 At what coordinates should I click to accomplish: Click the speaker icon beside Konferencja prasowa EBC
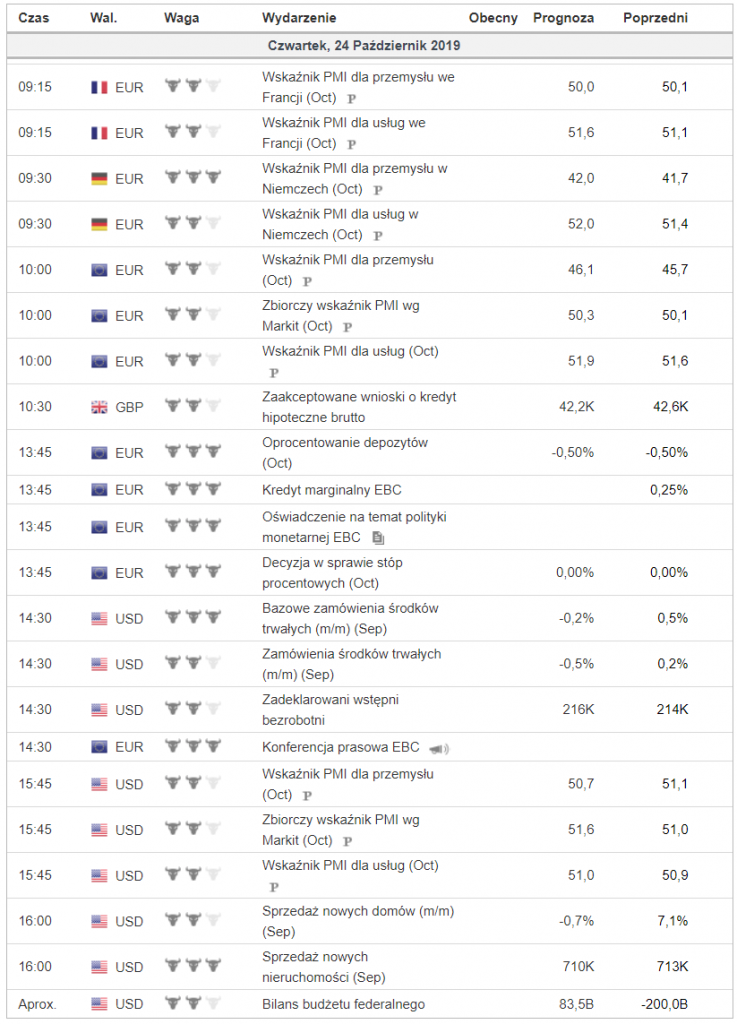(439, 748)
